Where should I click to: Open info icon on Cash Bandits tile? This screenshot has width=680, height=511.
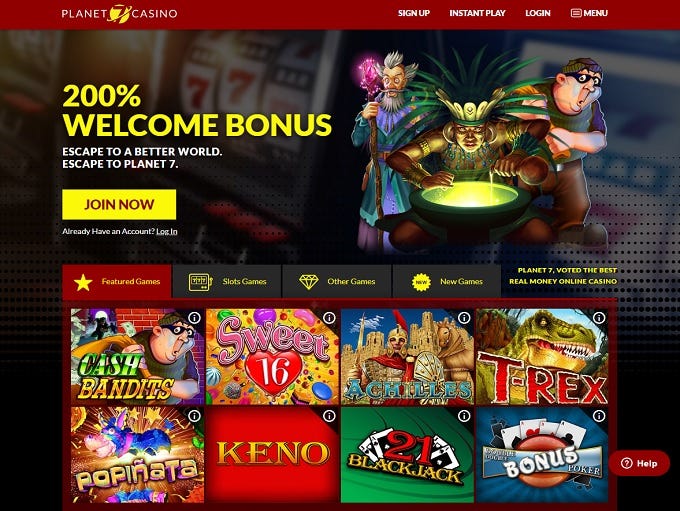[x=194, y=318]
